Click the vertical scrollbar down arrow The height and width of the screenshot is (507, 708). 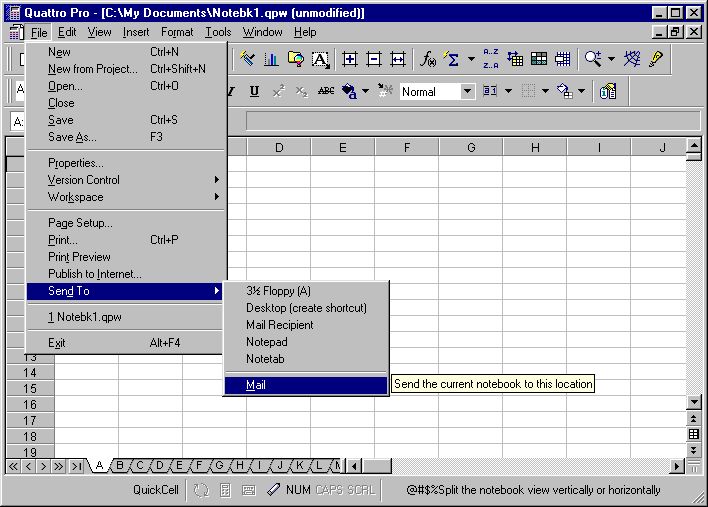click(694, 402)
